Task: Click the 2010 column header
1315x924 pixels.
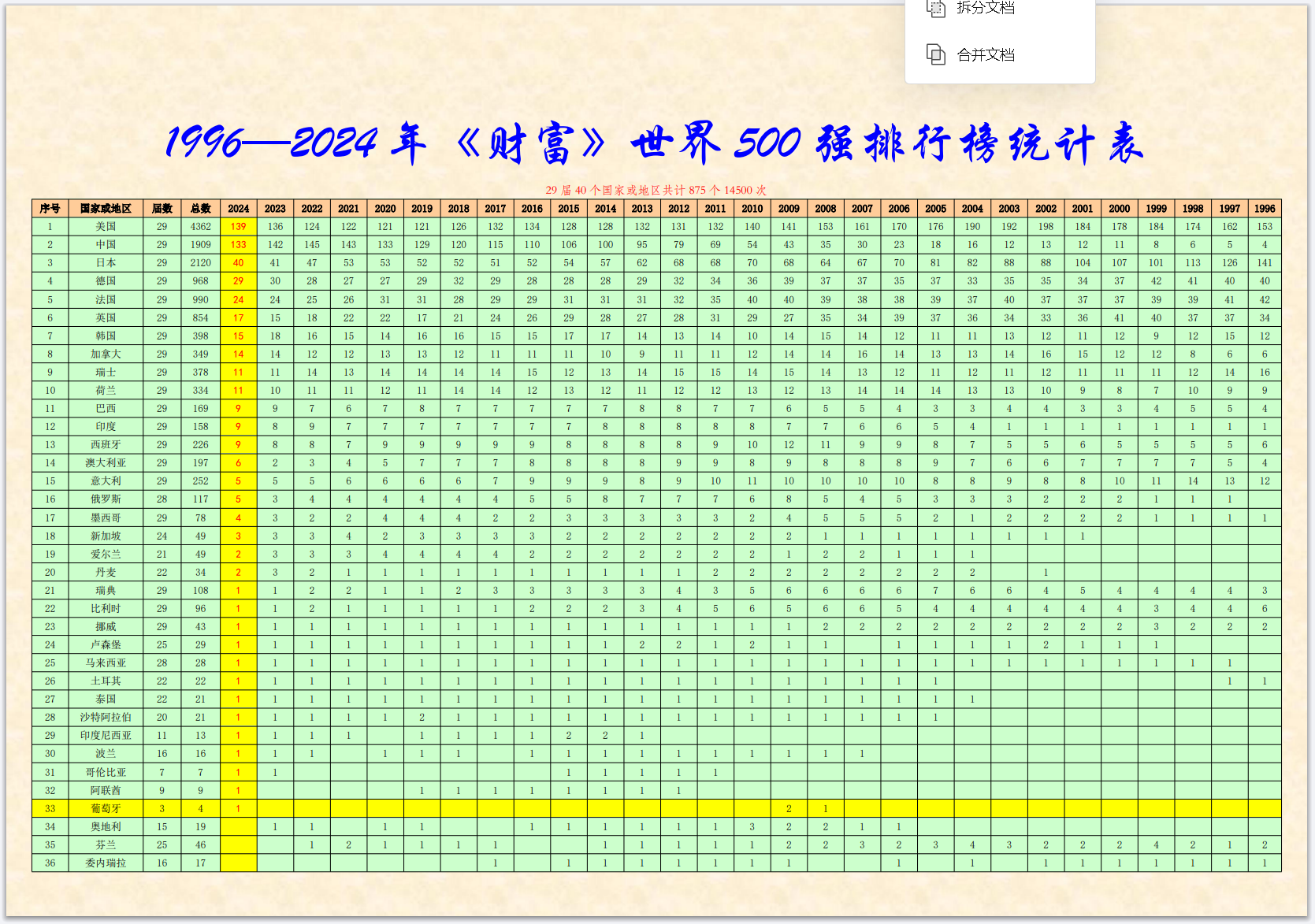Action: [x=752, y=209]
